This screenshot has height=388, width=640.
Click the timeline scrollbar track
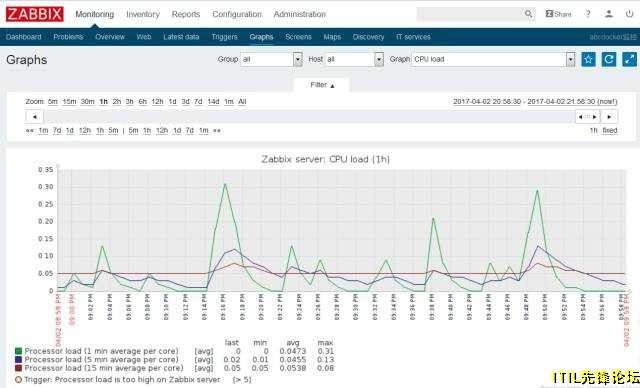click(x=309, y=117)
